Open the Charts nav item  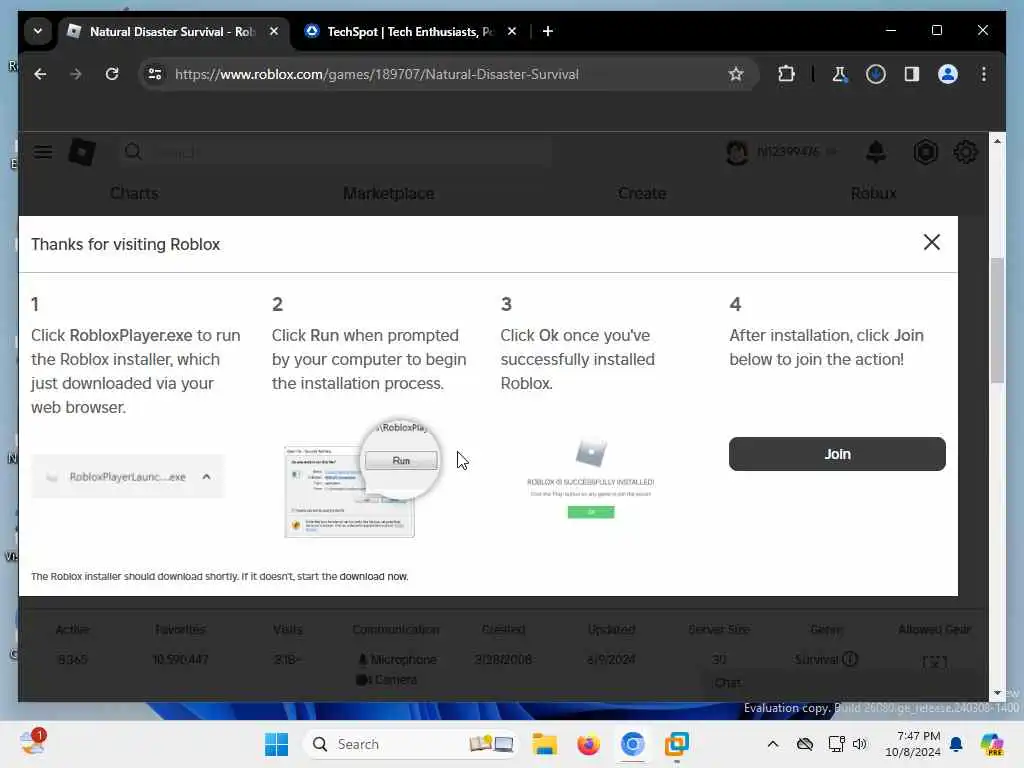coord(134,193)
